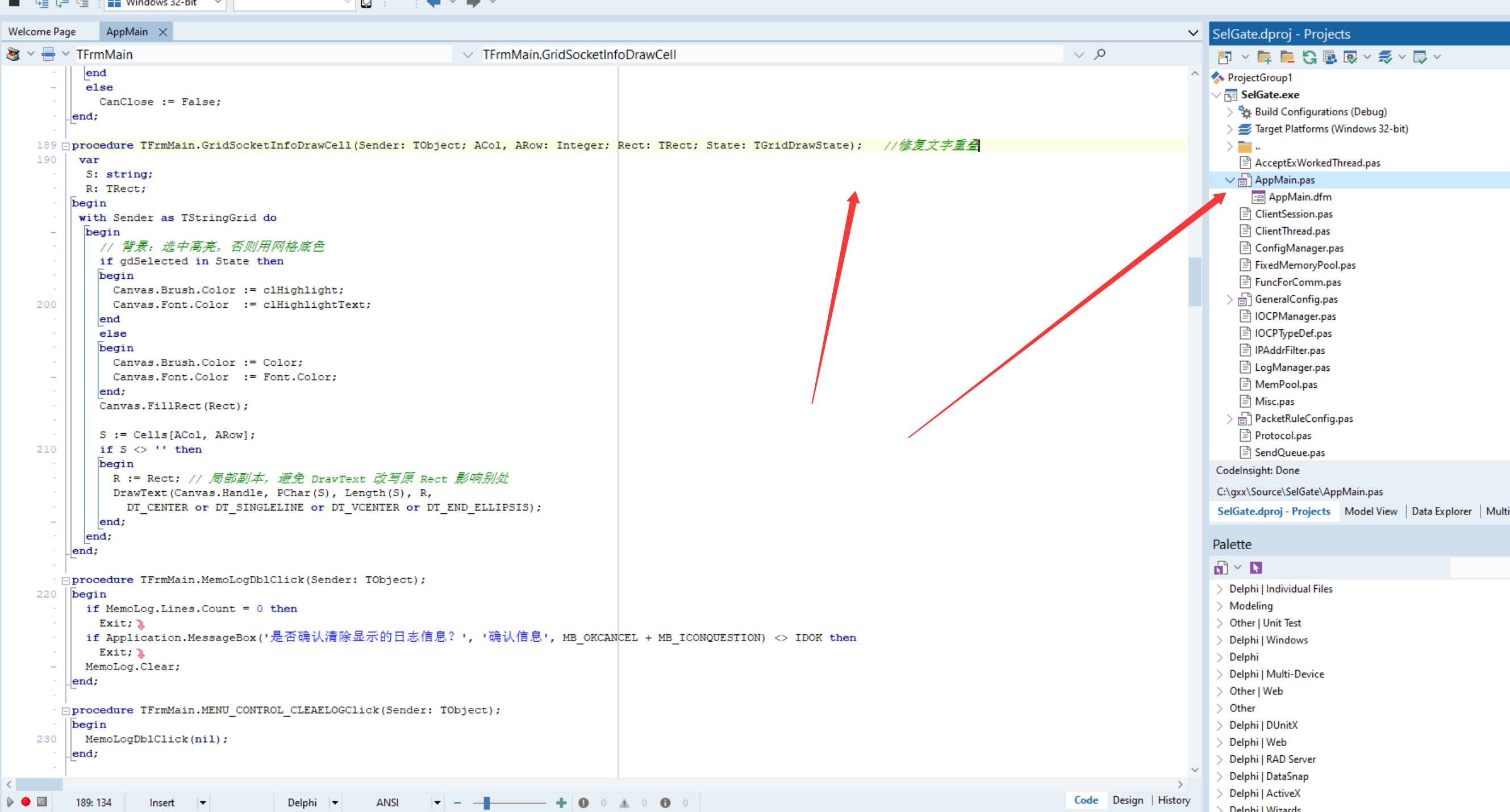The height and width of the screenshot is (812, 1510).
Task: Open the method list dropdown for GridSocketInfoDrawCell
Action: pyautogui.click(x=1079, y=55)
